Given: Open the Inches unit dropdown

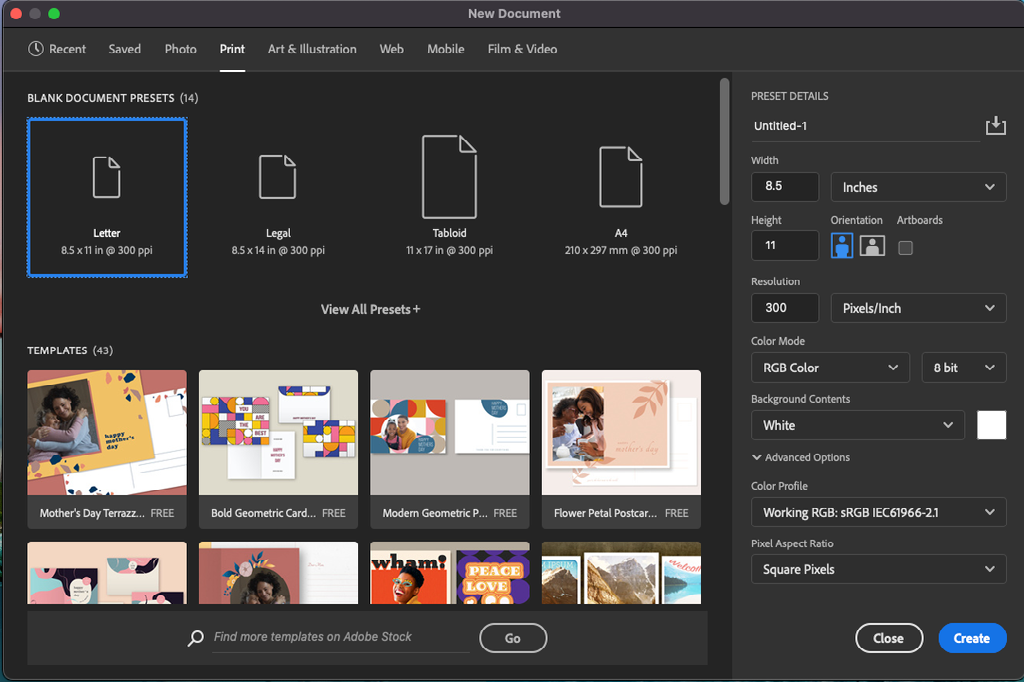Looking at the screenshot, I should pyautogui.click(x=918, y=187).
